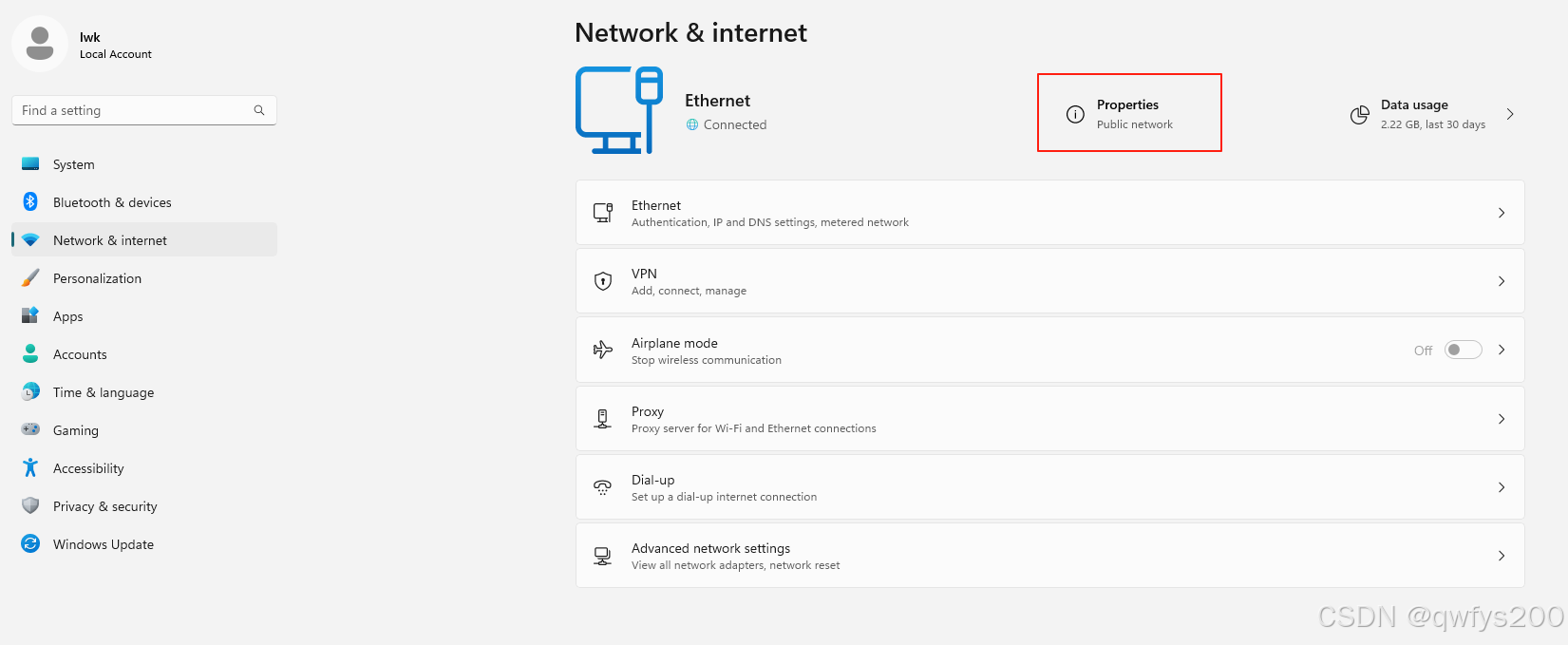Click the Airplane mode Off label
The width and height of the screenshot is (1568, 645).
click(x=1423, y=351)
